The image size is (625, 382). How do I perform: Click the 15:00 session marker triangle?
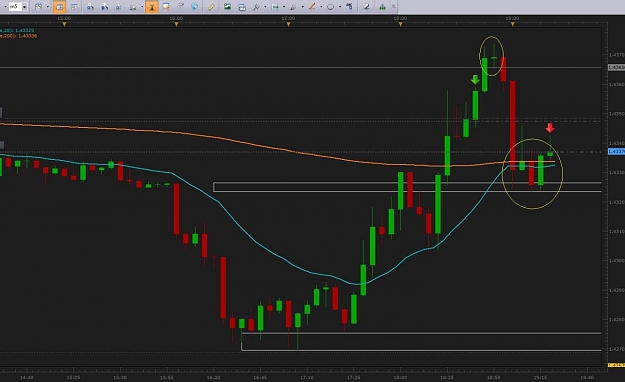coord(64,25)
